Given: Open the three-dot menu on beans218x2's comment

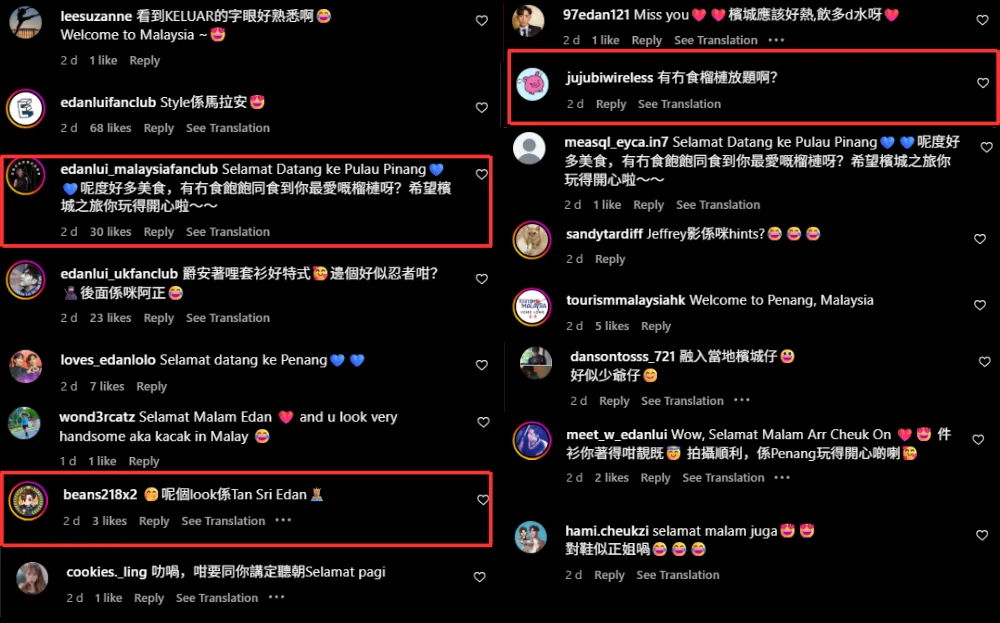Looking at the screenshot, I should (283, 520).
